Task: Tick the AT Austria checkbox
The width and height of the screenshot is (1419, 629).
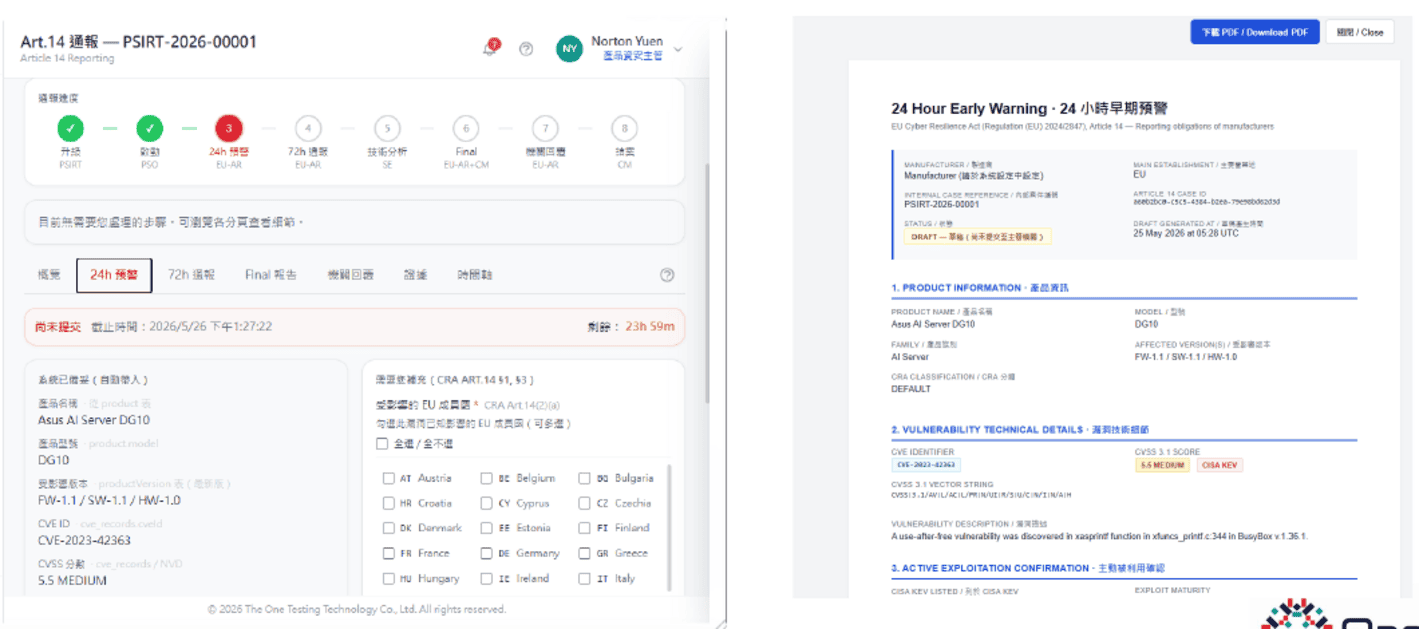Action: point(389,478)
